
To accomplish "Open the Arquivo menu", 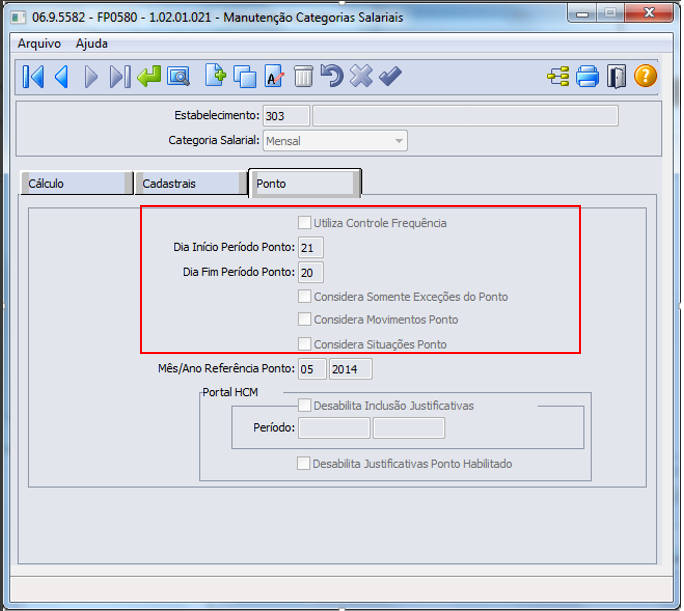I will (x=39, y=44).
